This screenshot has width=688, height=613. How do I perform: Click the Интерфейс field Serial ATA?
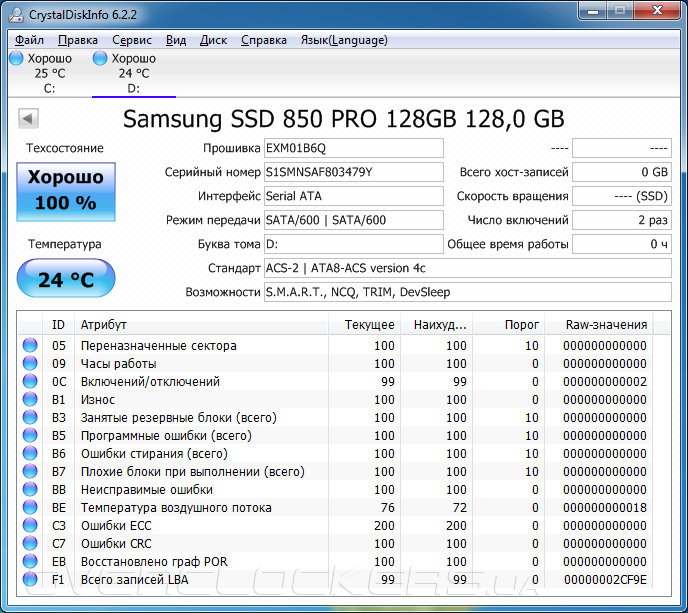tap(354, 196)
